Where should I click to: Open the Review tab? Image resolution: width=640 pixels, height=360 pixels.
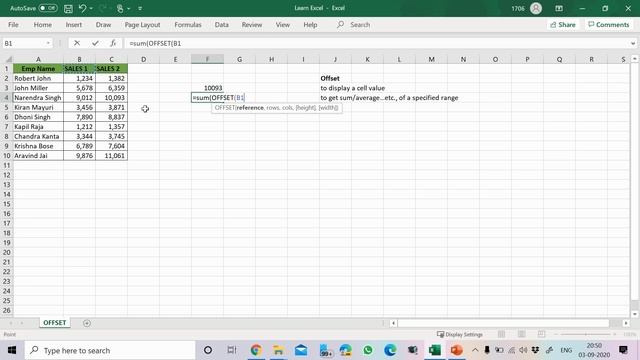pyautogui.click(x=252, y=24)
